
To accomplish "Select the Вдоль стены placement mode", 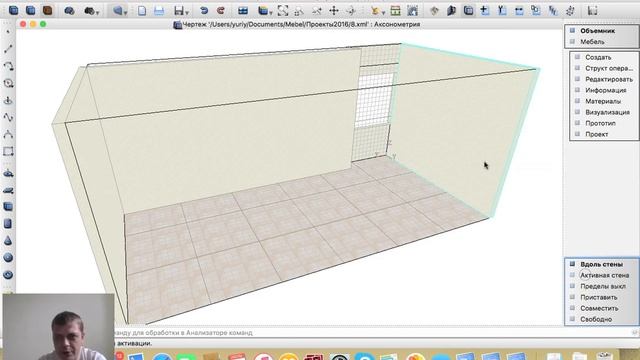I will point(601,264).
